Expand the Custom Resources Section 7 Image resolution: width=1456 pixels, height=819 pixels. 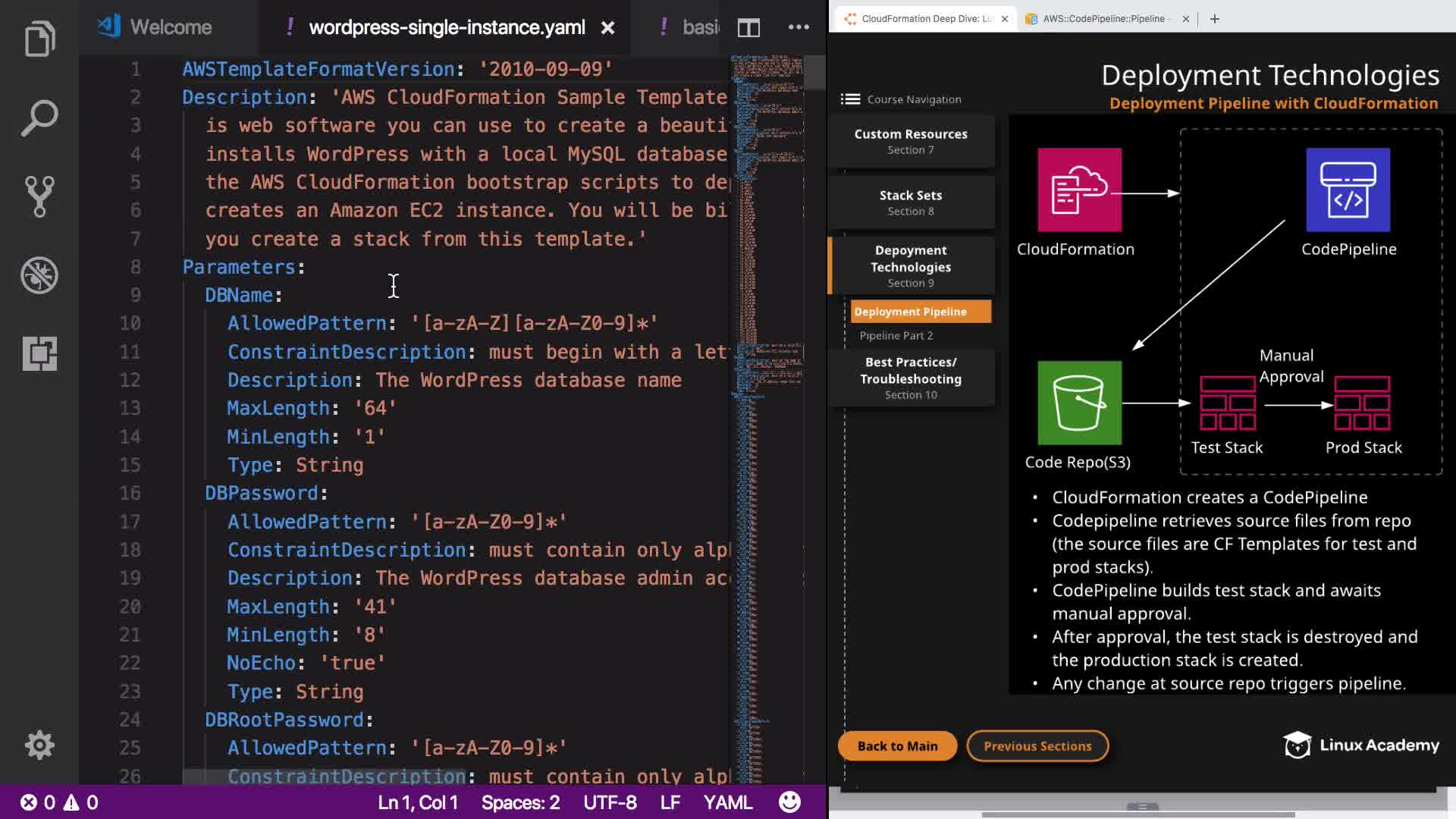[x=911, y=141]
